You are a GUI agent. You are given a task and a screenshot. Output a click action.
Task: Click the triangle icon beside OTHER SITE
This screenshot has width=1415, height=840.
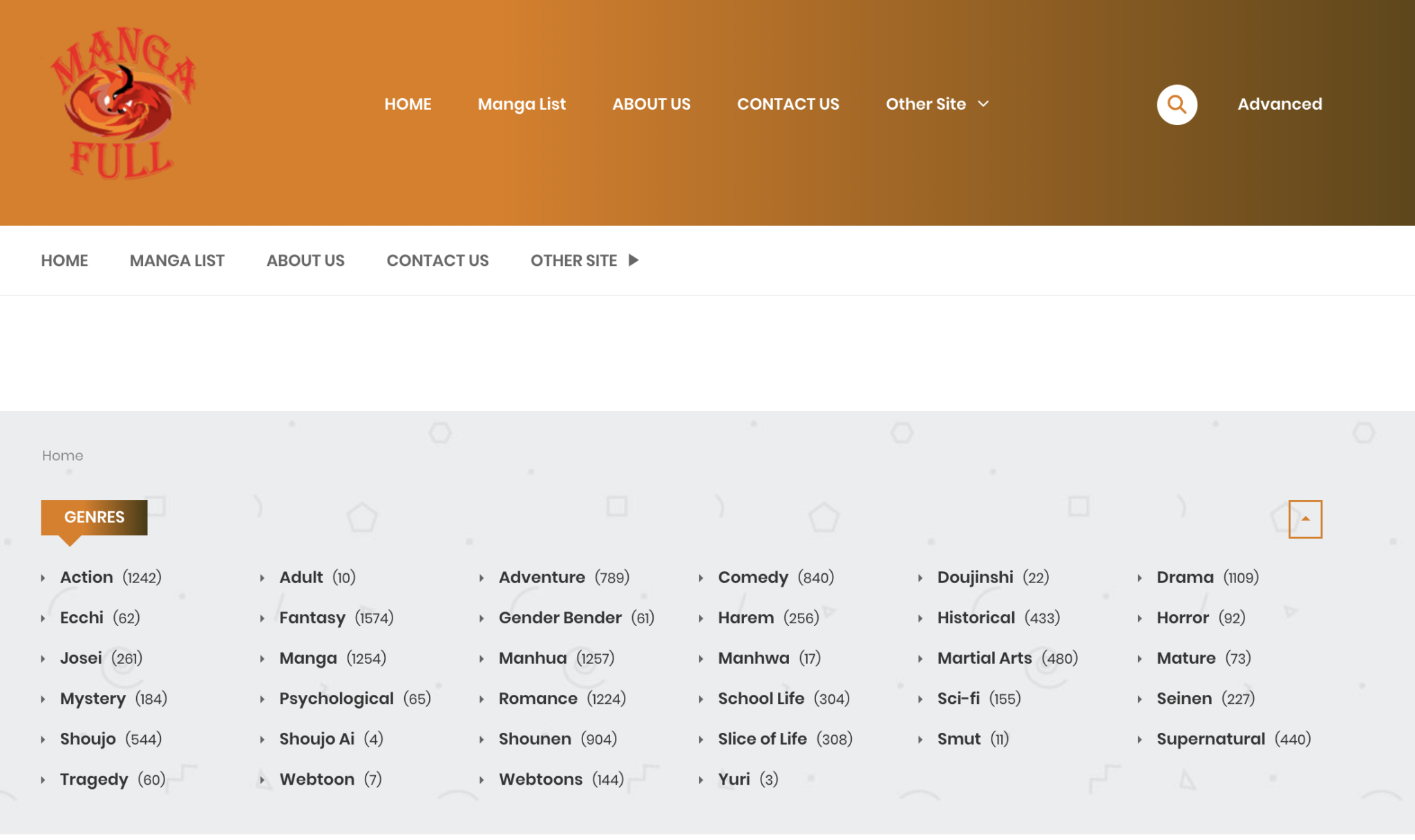click(x=633, y=260)
